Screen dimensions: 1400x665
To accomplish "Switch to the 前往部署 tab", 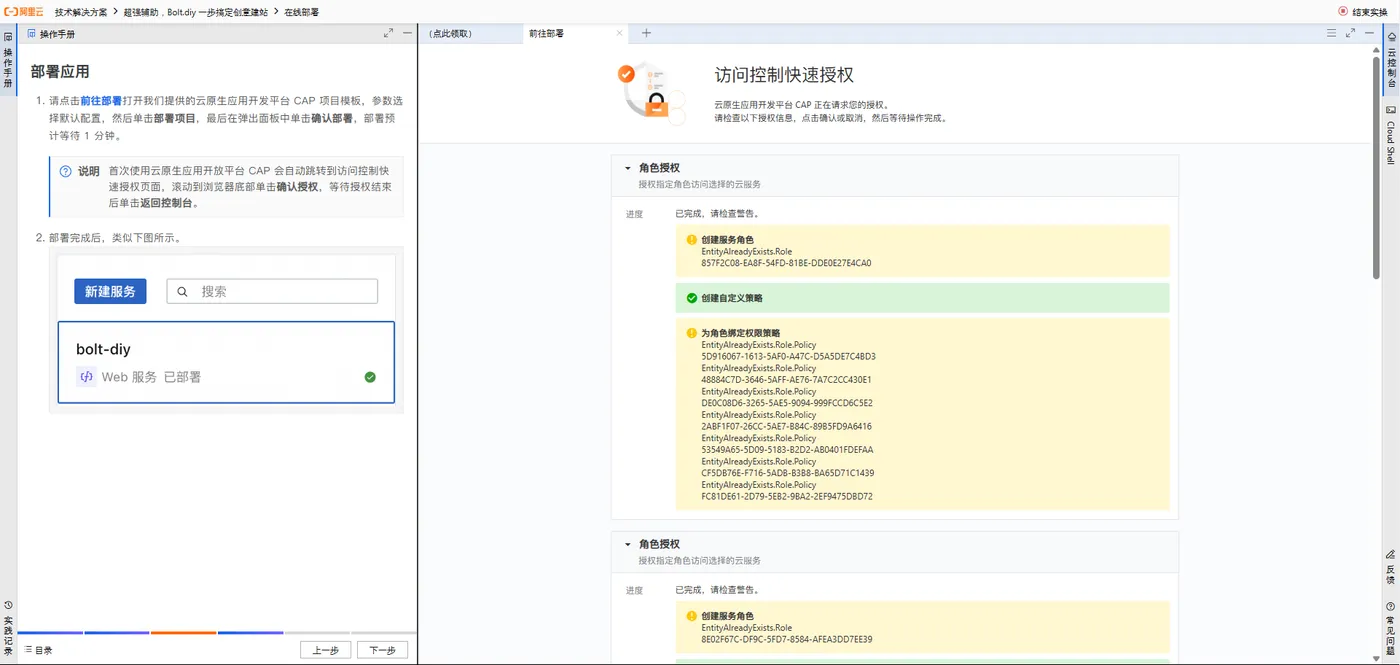I will (546, 33).
